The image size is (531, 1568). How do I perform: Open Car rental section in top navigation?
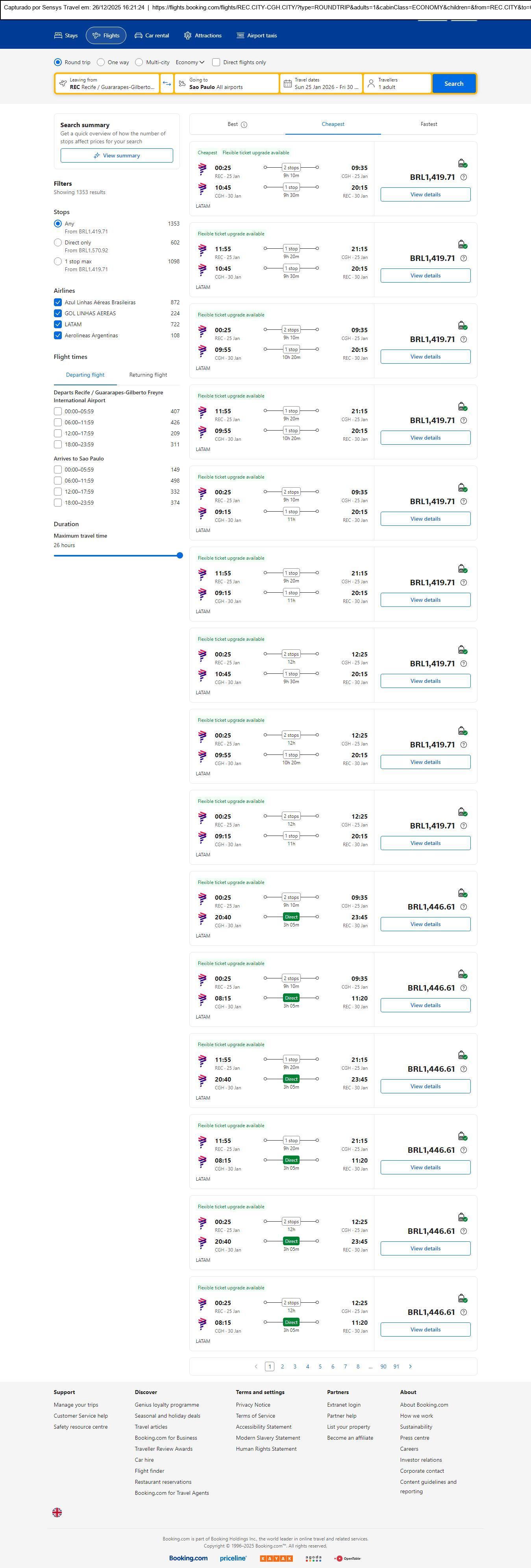pos(152,35)
